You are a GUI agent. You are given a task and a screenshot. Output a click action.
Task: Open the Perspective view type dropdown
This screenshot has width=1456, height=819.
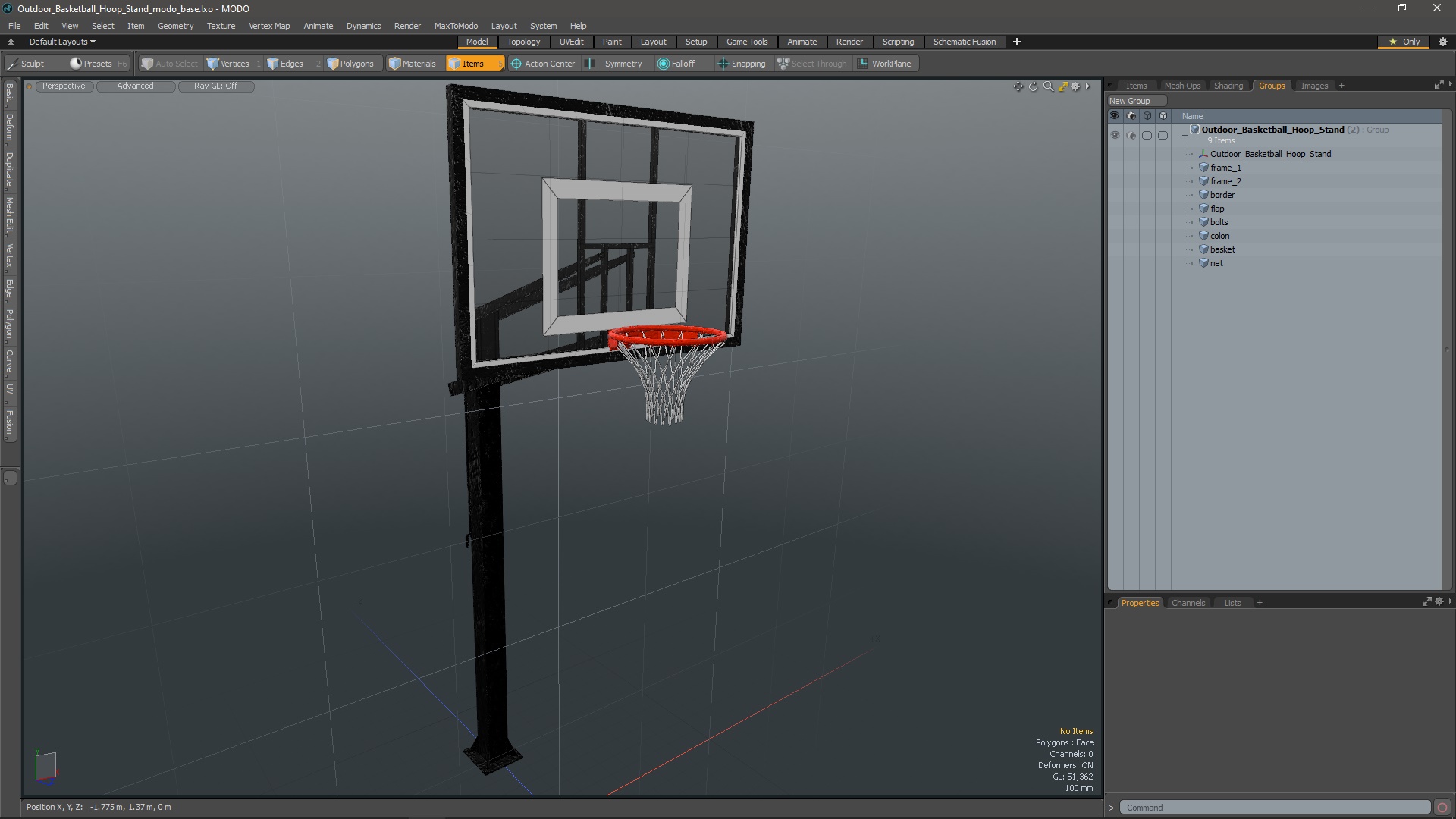point(64,86)
